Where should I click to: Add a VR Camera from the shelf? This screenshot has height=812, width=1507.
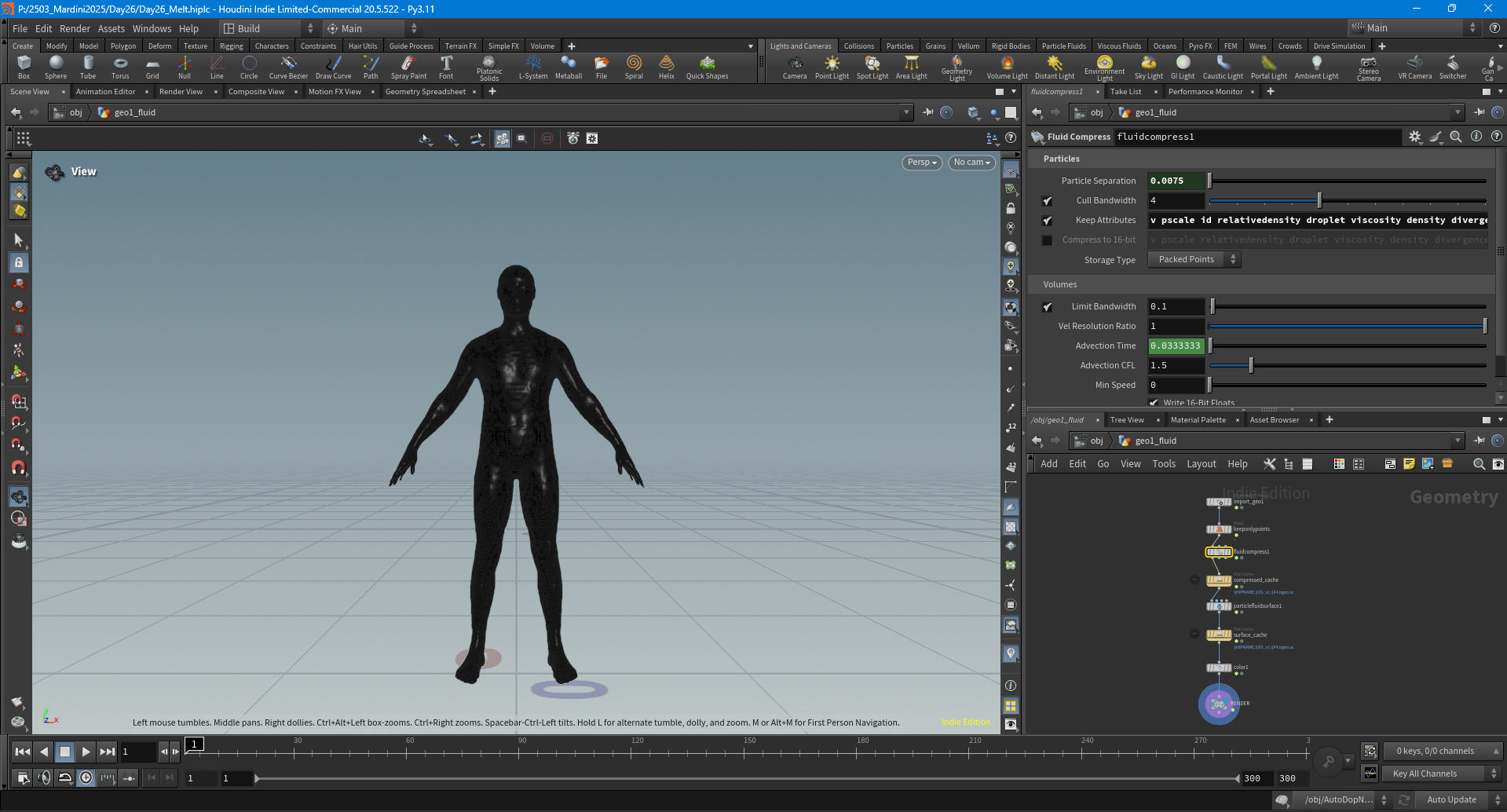(1415, 67)
